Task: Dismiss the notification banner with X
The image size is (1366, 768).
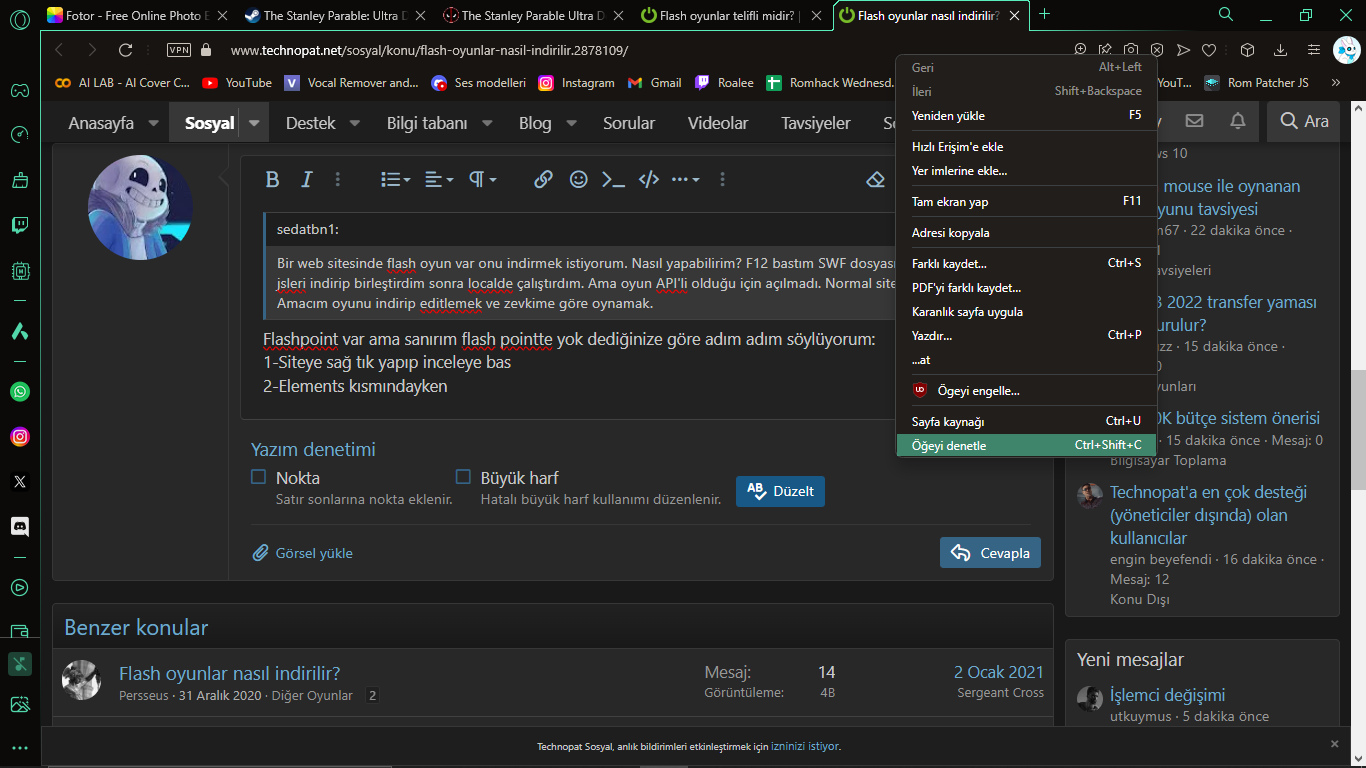Action: [x=1334, y=744]
